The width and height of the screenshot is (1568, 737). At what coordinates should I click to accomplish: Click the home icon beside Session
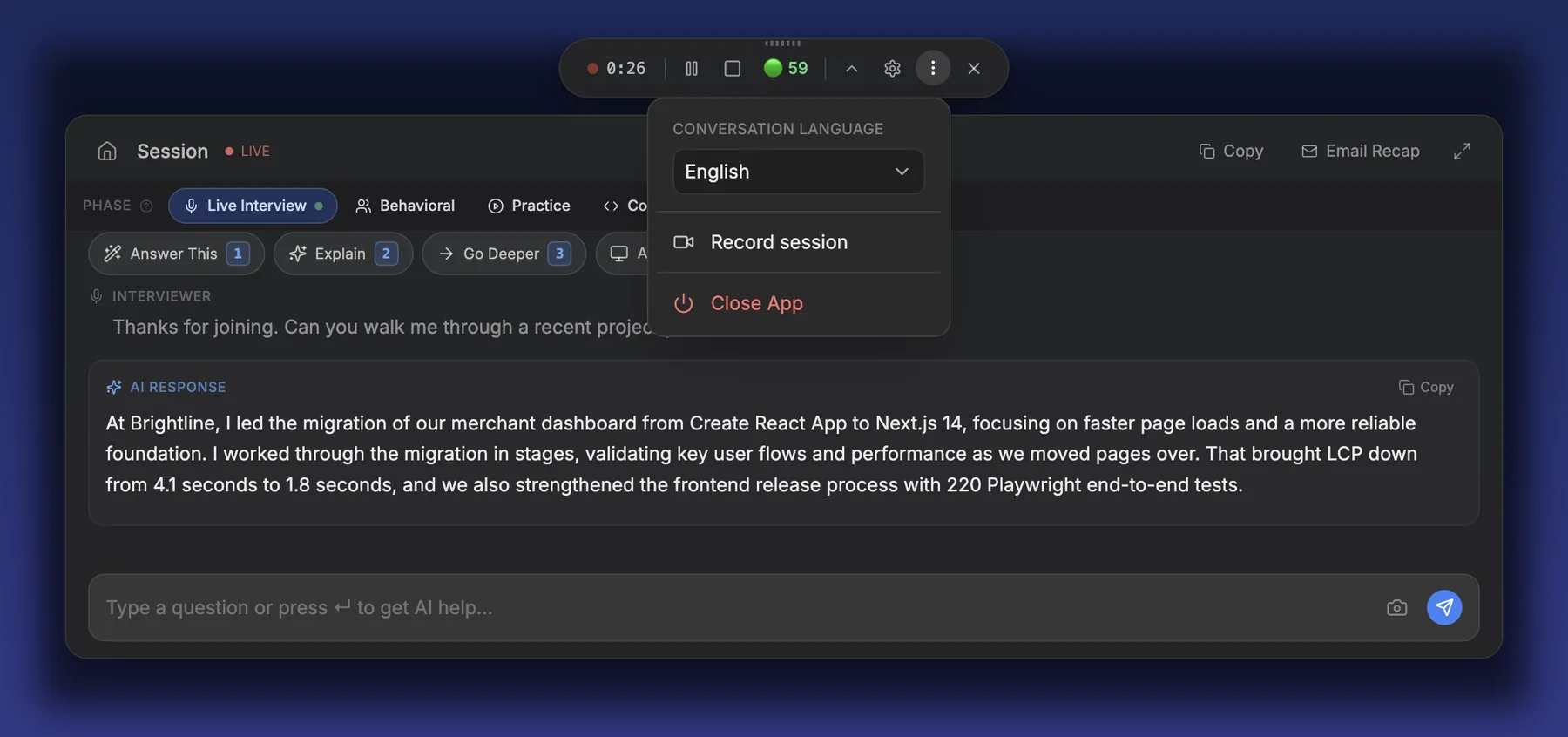pyautogui.click(x=107, y=151)
